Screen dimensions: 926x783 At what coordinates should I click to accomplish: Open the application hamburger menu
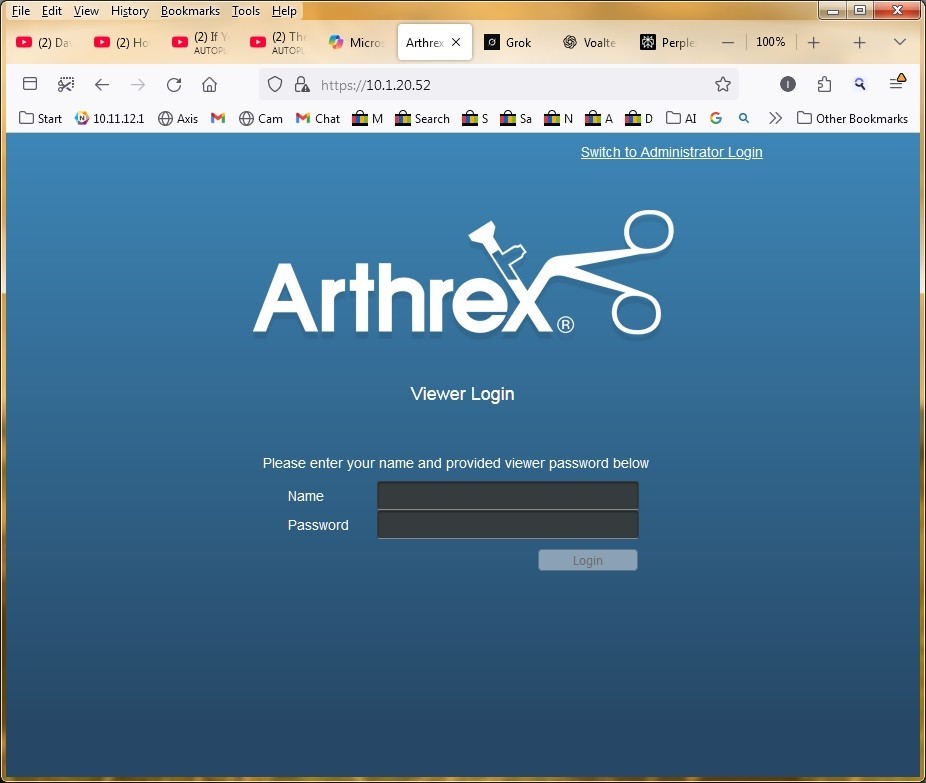[x=897, y=83]
